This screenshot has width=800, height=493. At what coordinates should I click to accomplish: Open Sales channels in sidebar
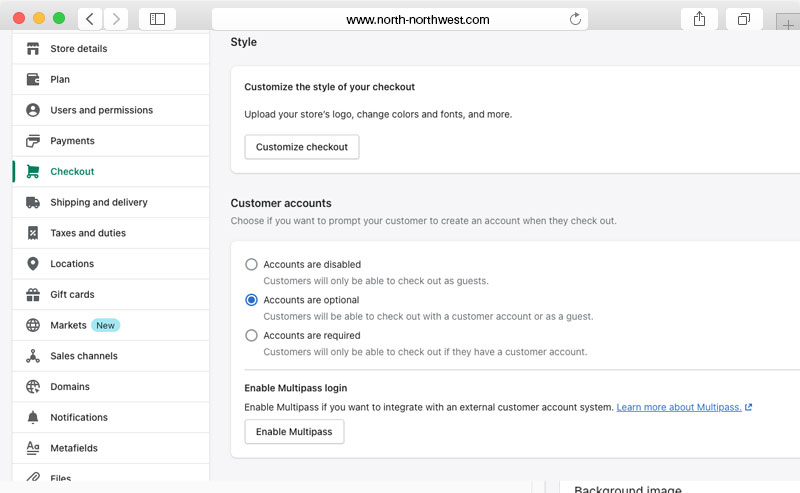[84, 356]
